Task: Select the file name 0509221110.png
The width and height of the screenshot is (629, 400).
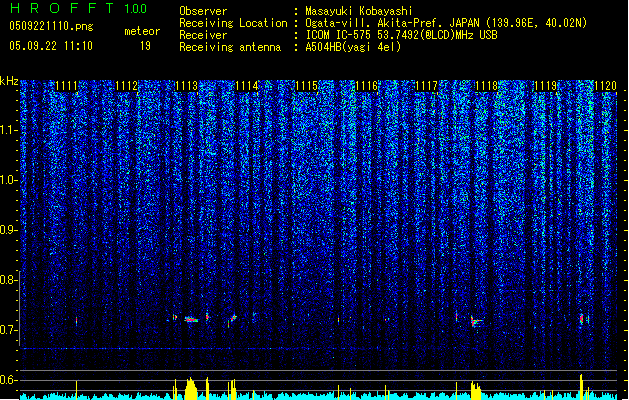Action: (51, 26)
